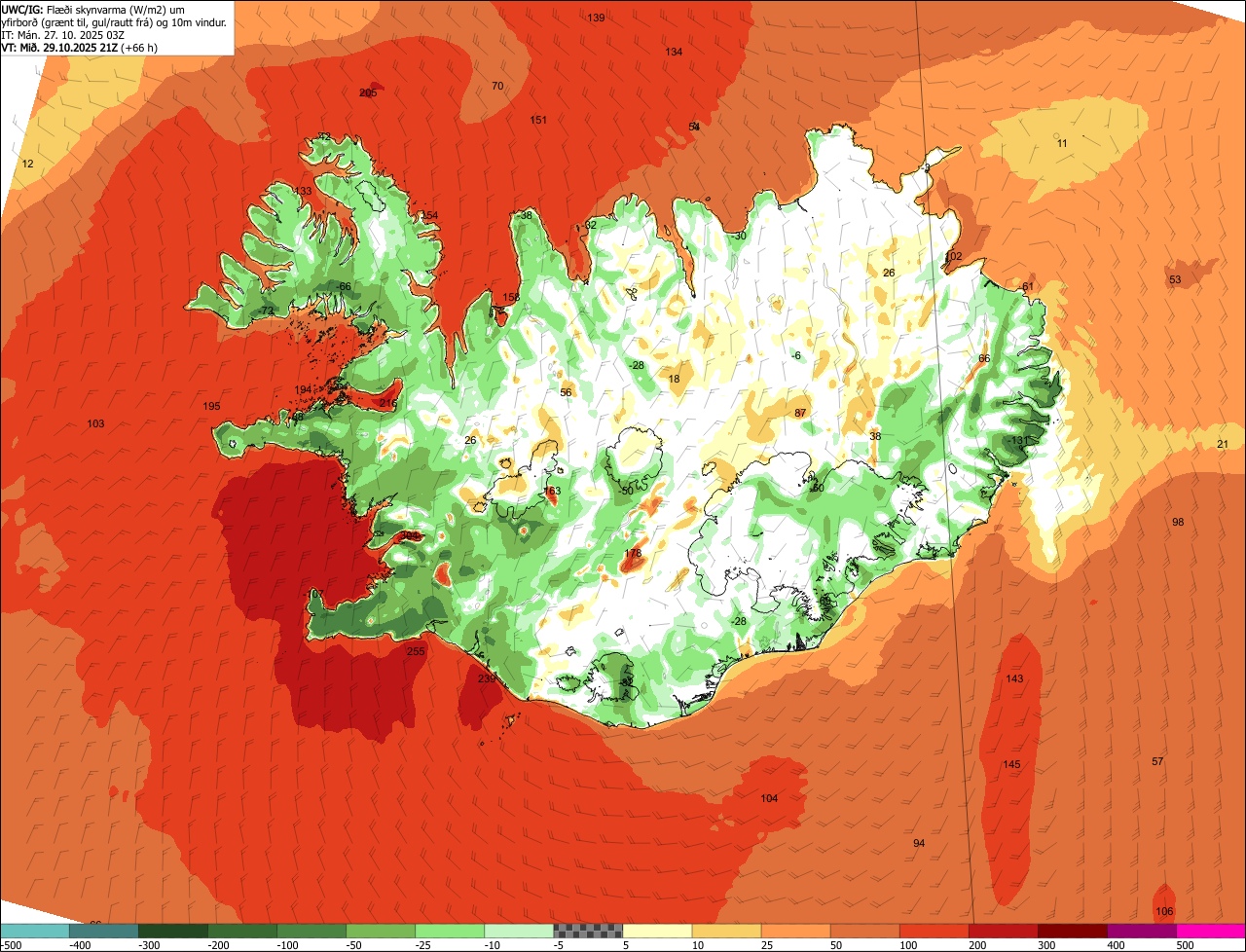
Task: Click the map value '103' over the sea
Action: (95, 423)
